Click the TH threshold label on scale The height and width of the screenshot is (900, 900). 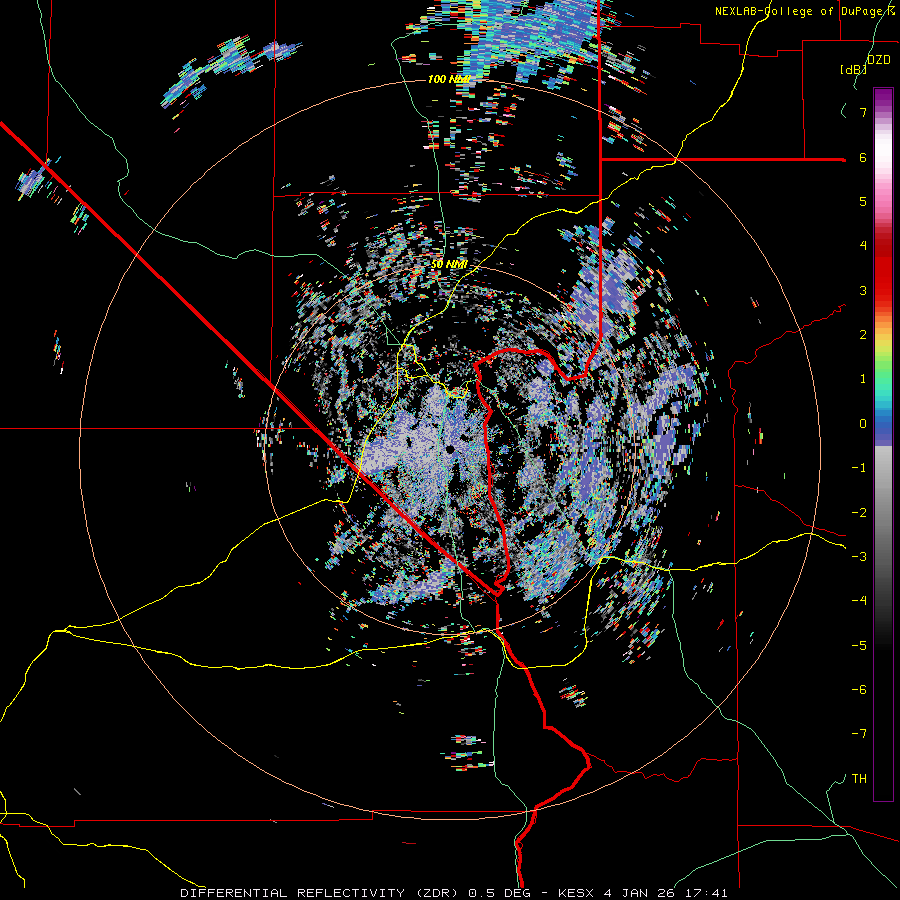click(x=859, y=779)
